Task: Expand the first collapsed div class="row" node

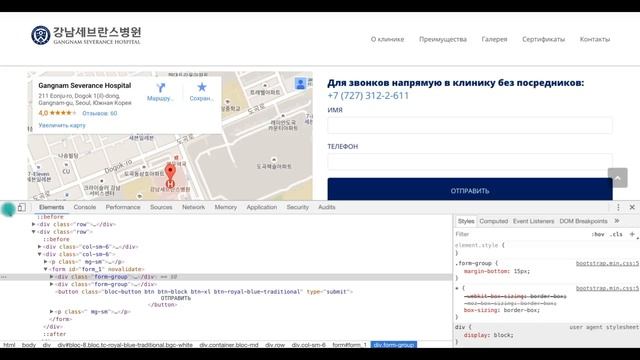Action: (34, 224)
